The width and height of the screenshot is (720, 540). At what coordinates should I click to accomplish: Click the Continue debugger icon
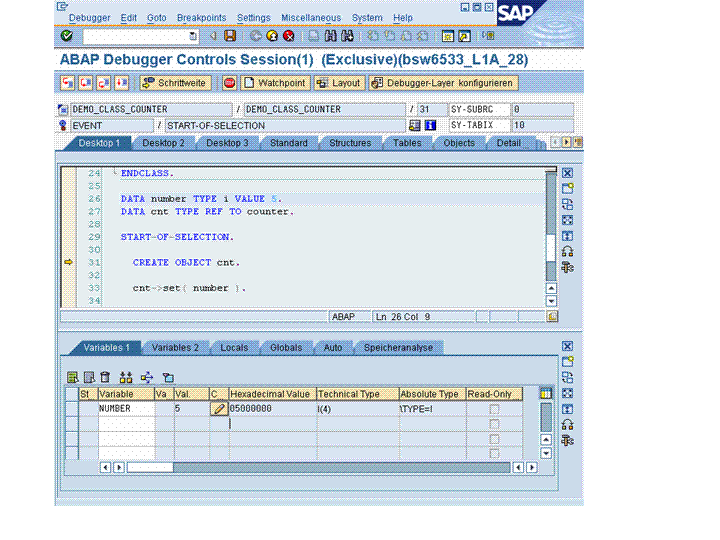click(x=121, y=83)
